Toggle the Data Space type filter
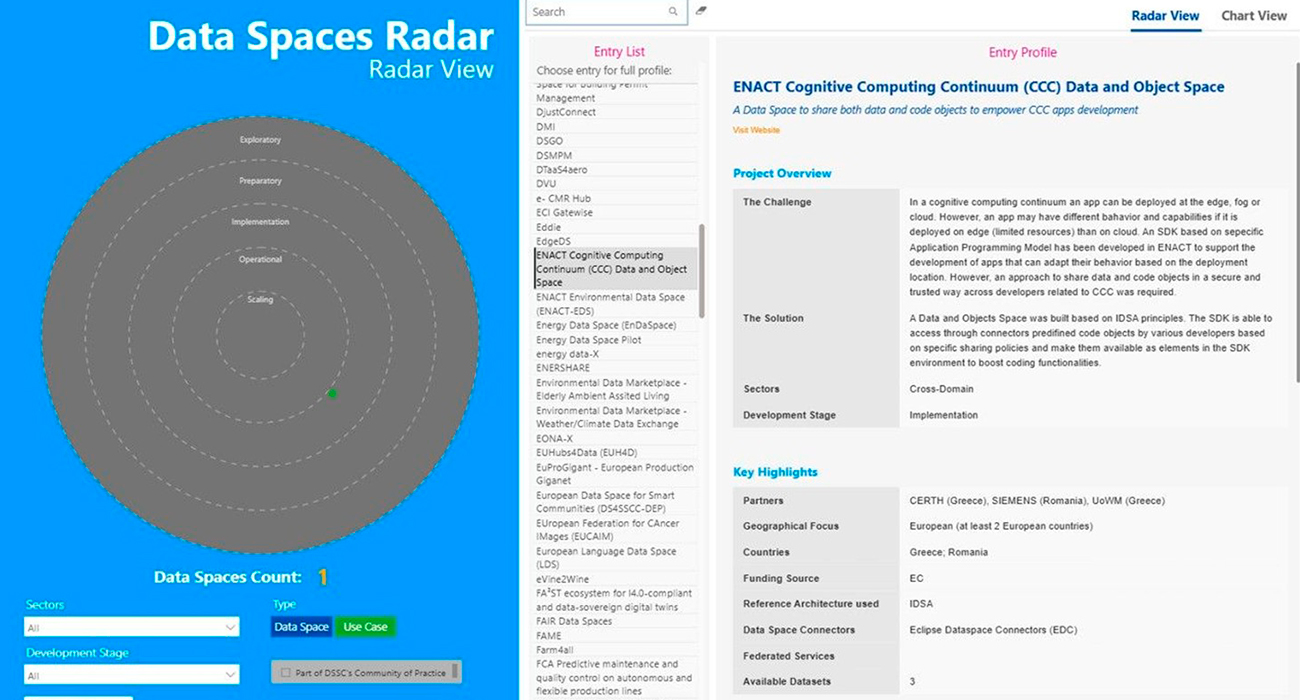 pyautogui.click(x=301, y=627)
